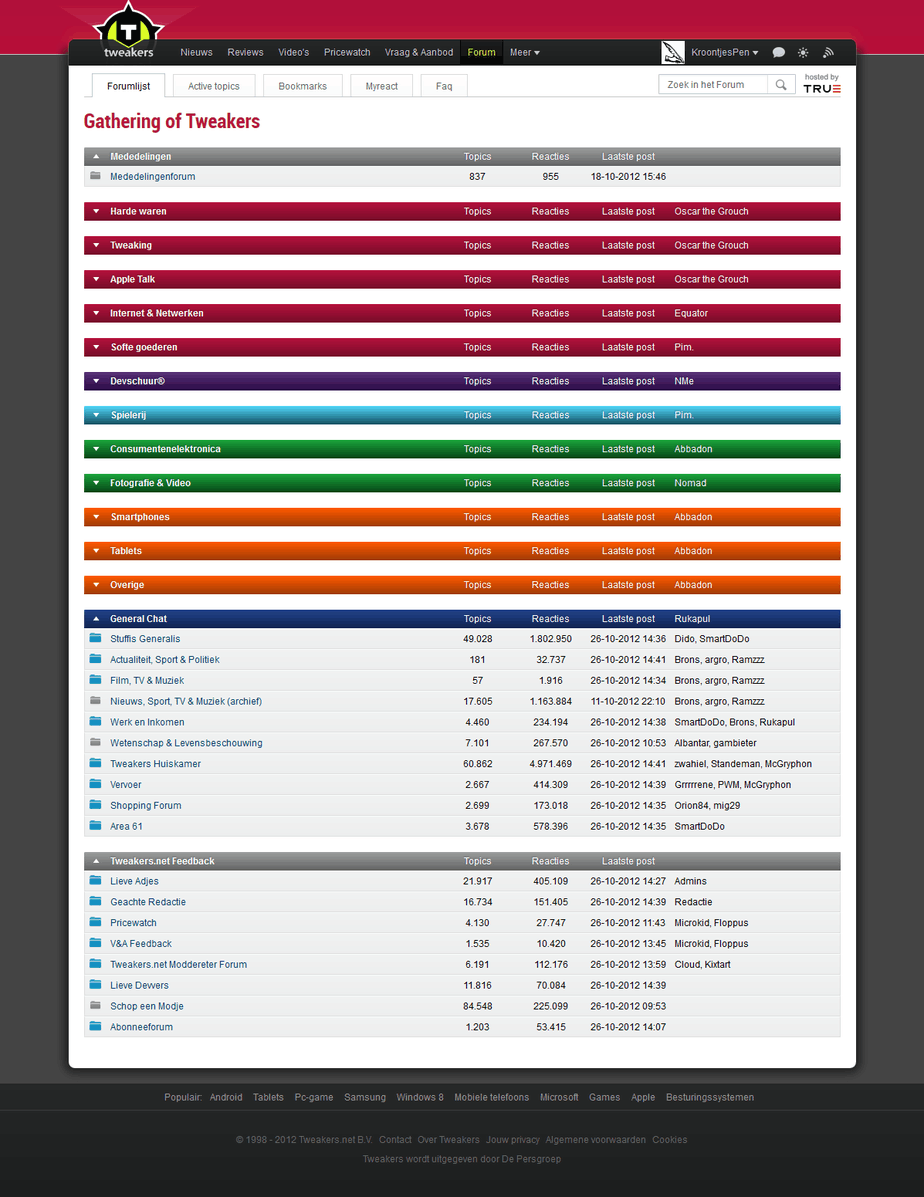The height and width of the screenshot is (1197, 924).
Task: Open Pricewatch in top navigation
Action: click(347, 53)
